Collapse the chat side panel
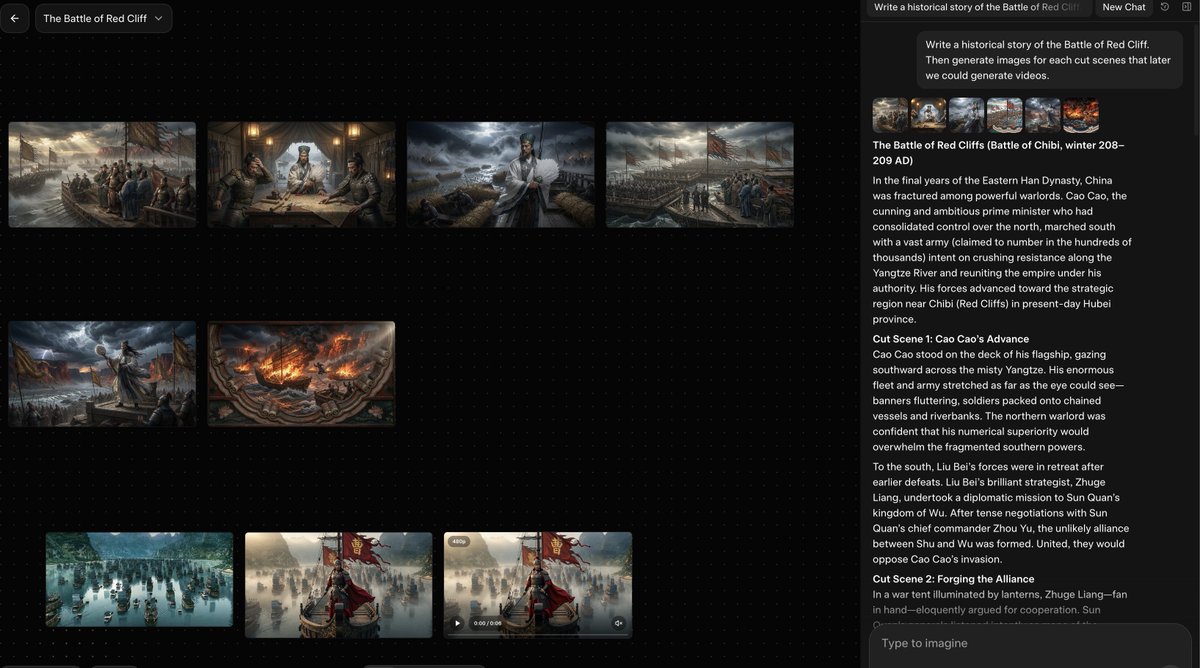 coord(1186,7)
